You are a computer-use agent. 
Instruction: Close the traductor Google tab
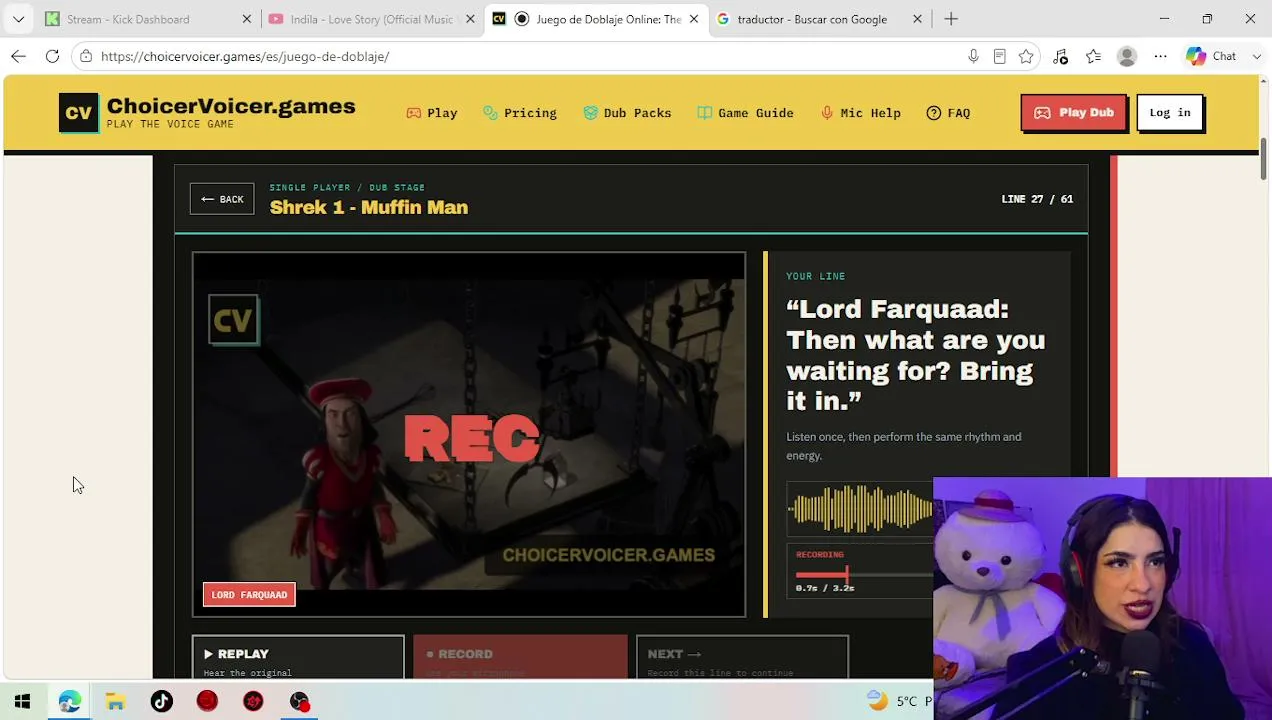click(x=917, y=19)
